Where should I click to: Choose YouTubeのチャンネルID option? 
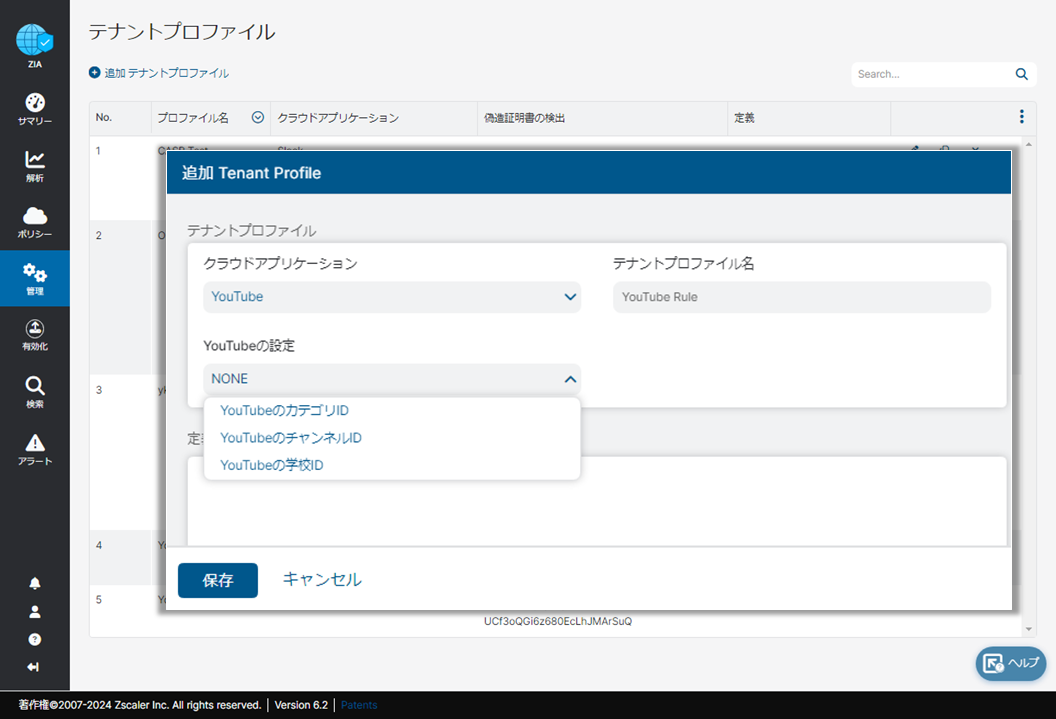click(291, 438)
